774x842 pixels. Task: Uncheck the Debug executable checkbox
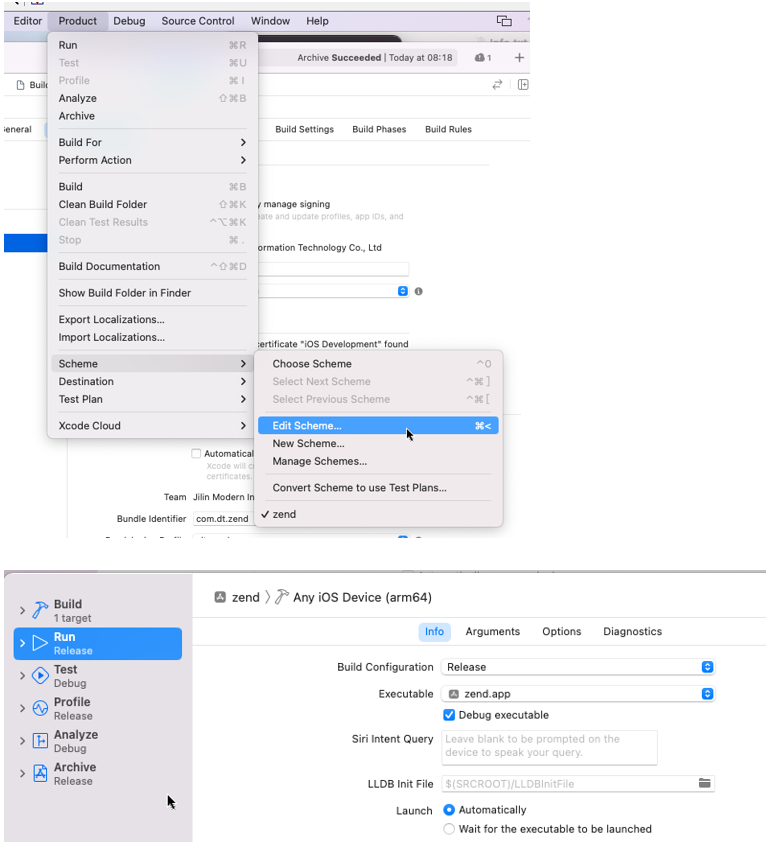(449, 715)
